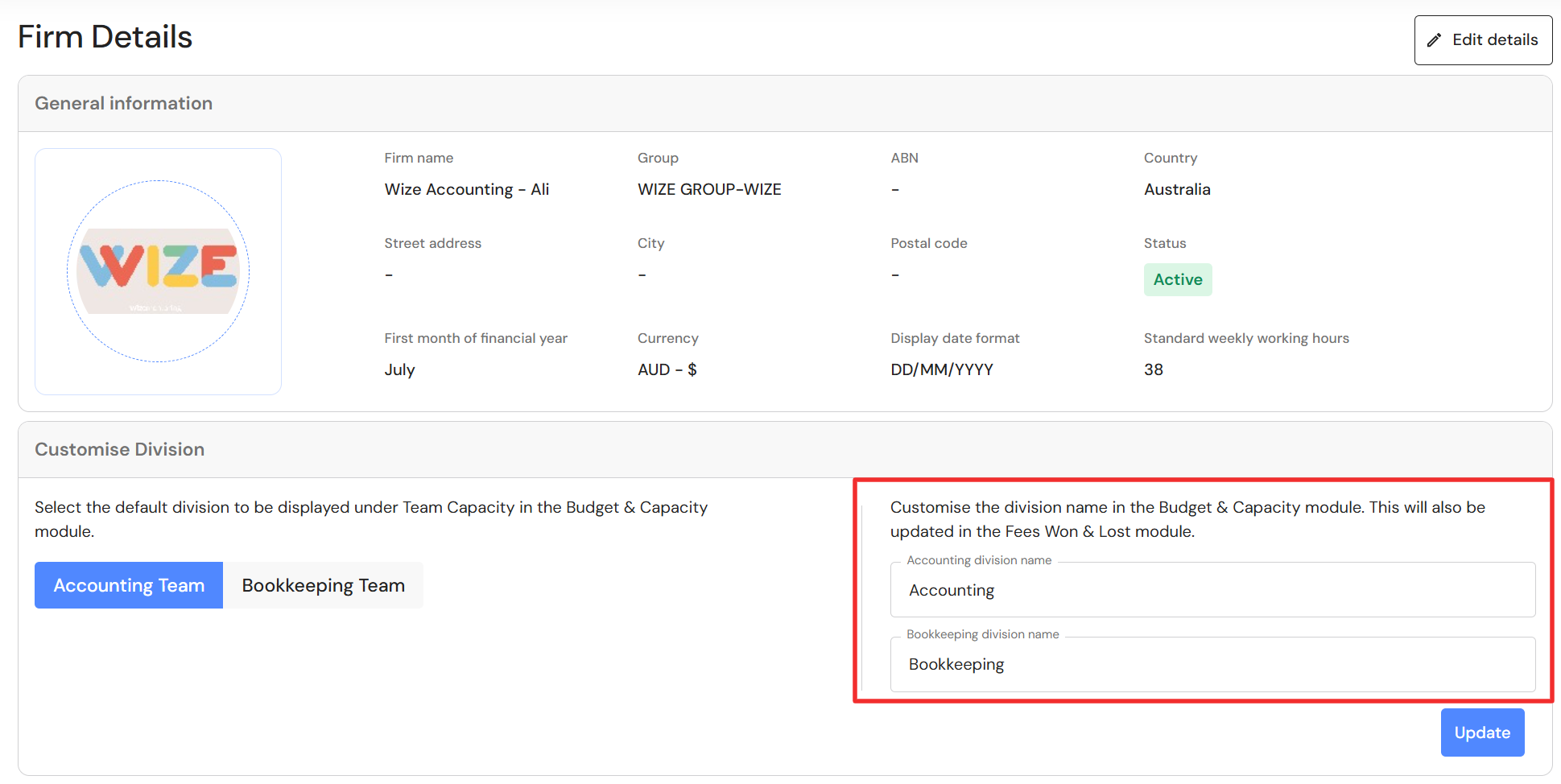The image size is (1561, 784).
Task: Click the Customise Division section header
Action: [x=119, y=449]
